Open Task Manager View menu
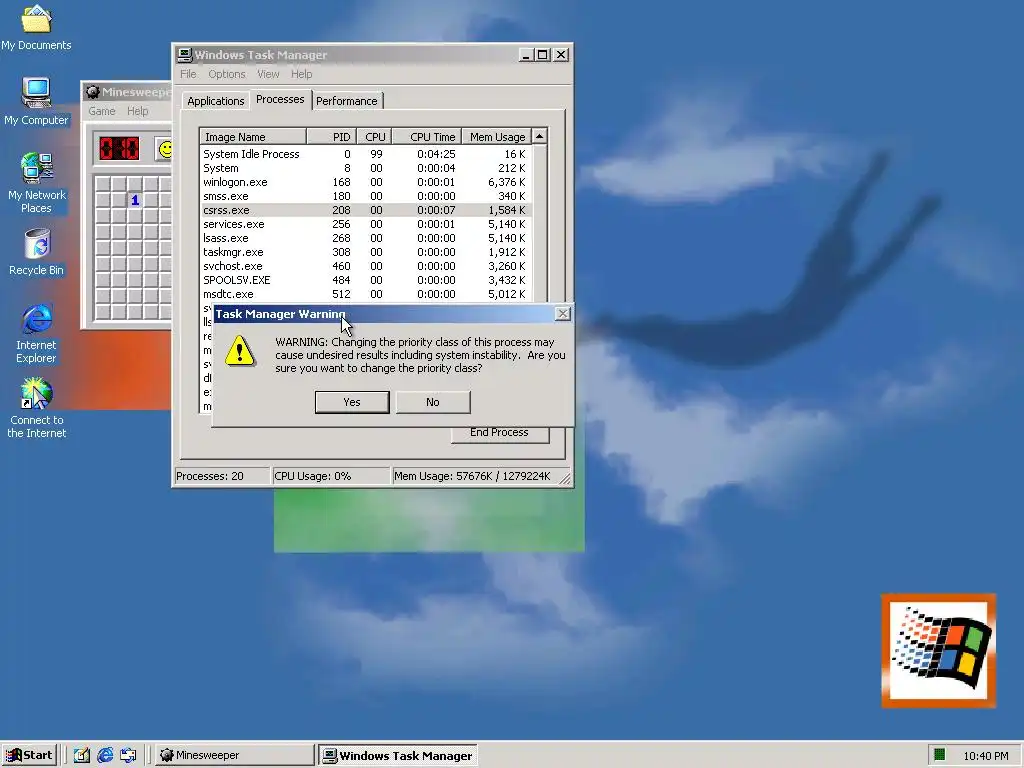Image resolution: width=1024 pixels, height=768 pixels. [268, 74]
